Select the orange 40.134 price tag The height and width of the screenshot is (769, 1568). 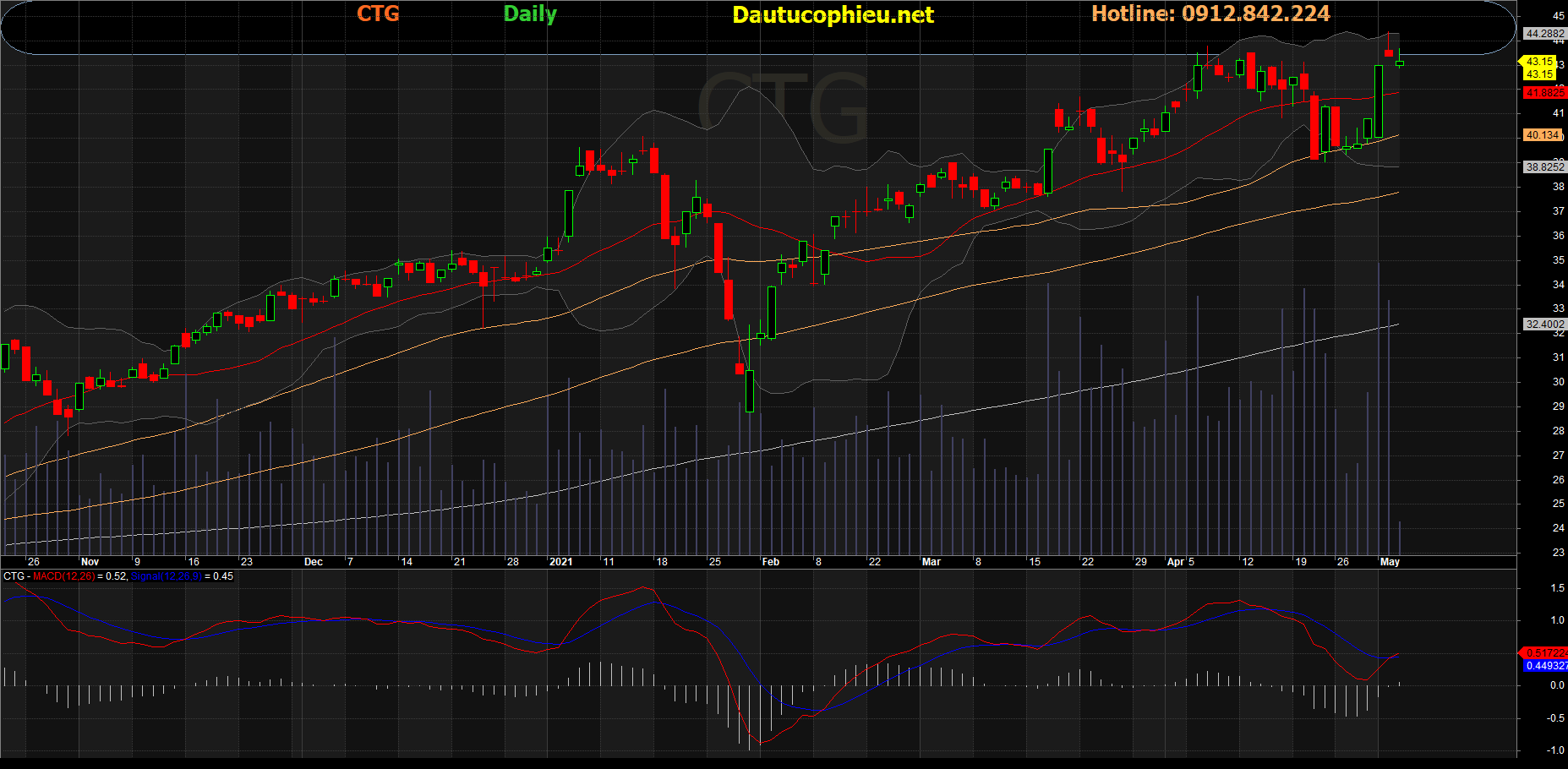1543,135
